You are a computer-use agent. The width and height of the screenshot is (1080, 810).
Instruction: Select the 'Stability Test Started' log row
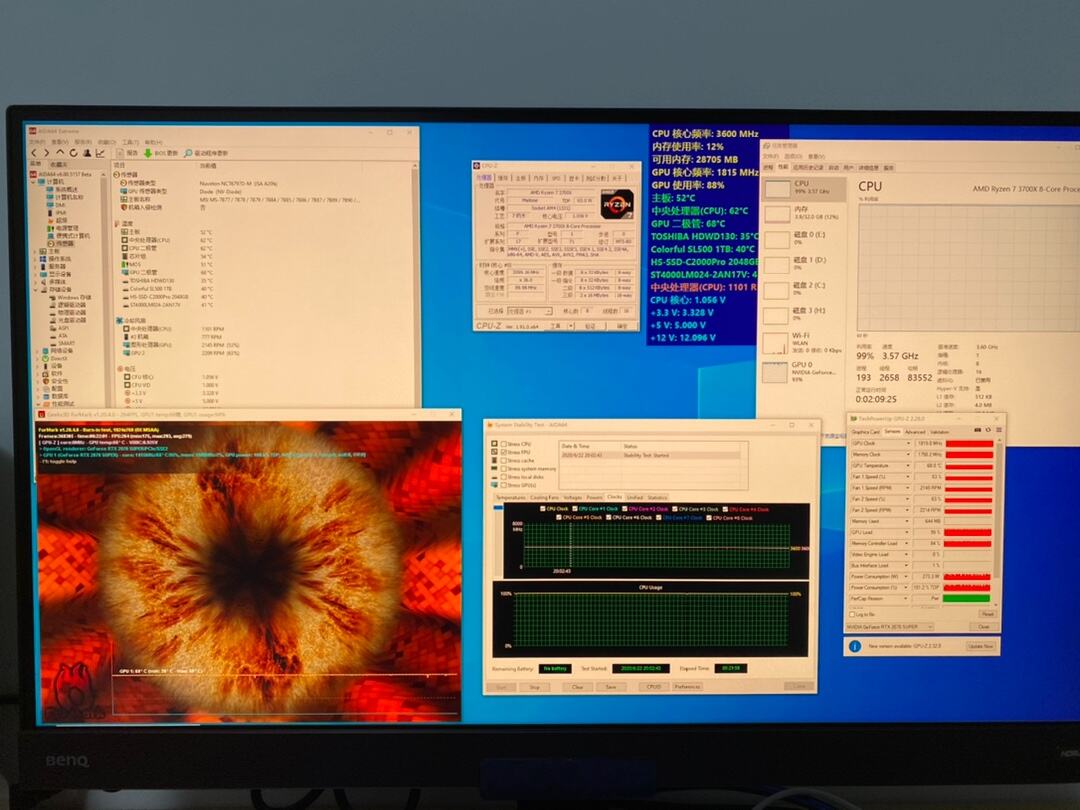coord(651,455)
